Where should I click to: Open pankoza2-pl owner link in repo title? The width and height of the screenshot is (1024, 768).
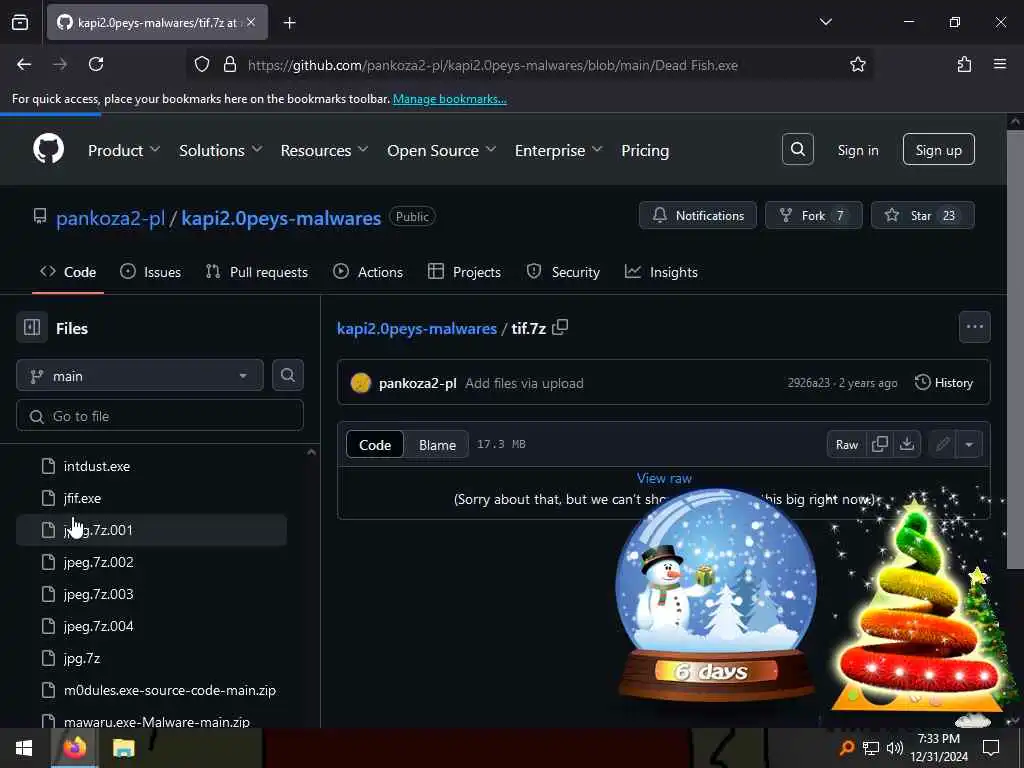click(x=110, y=218)
